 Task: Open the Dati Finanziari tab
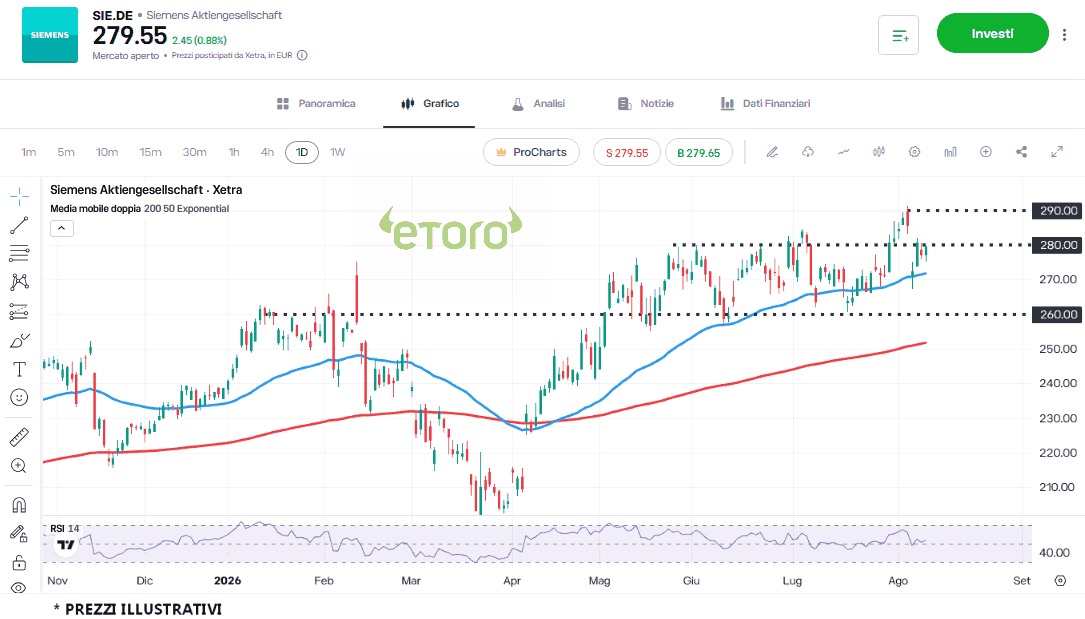point(765,104)
